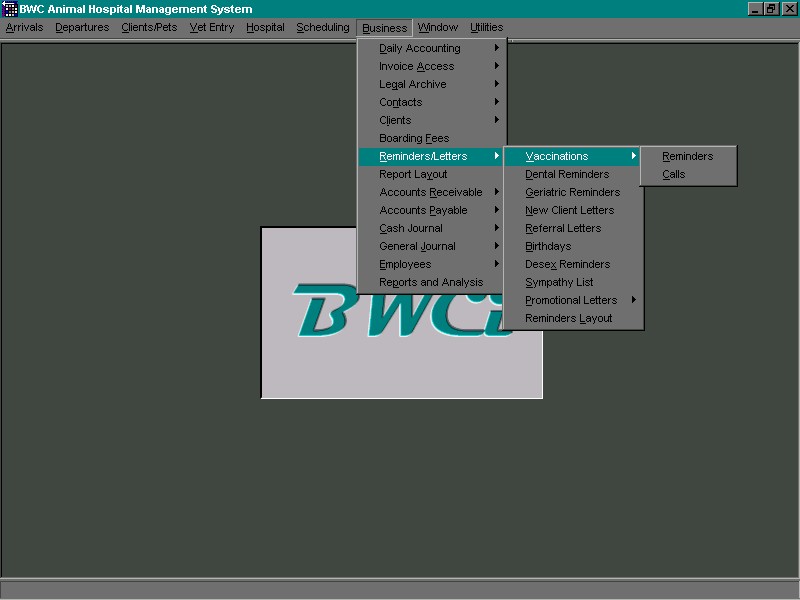This screenshot has width=800, height=600.
Task: Select Calls under Vaccinations
Action: tap(688, 174)
